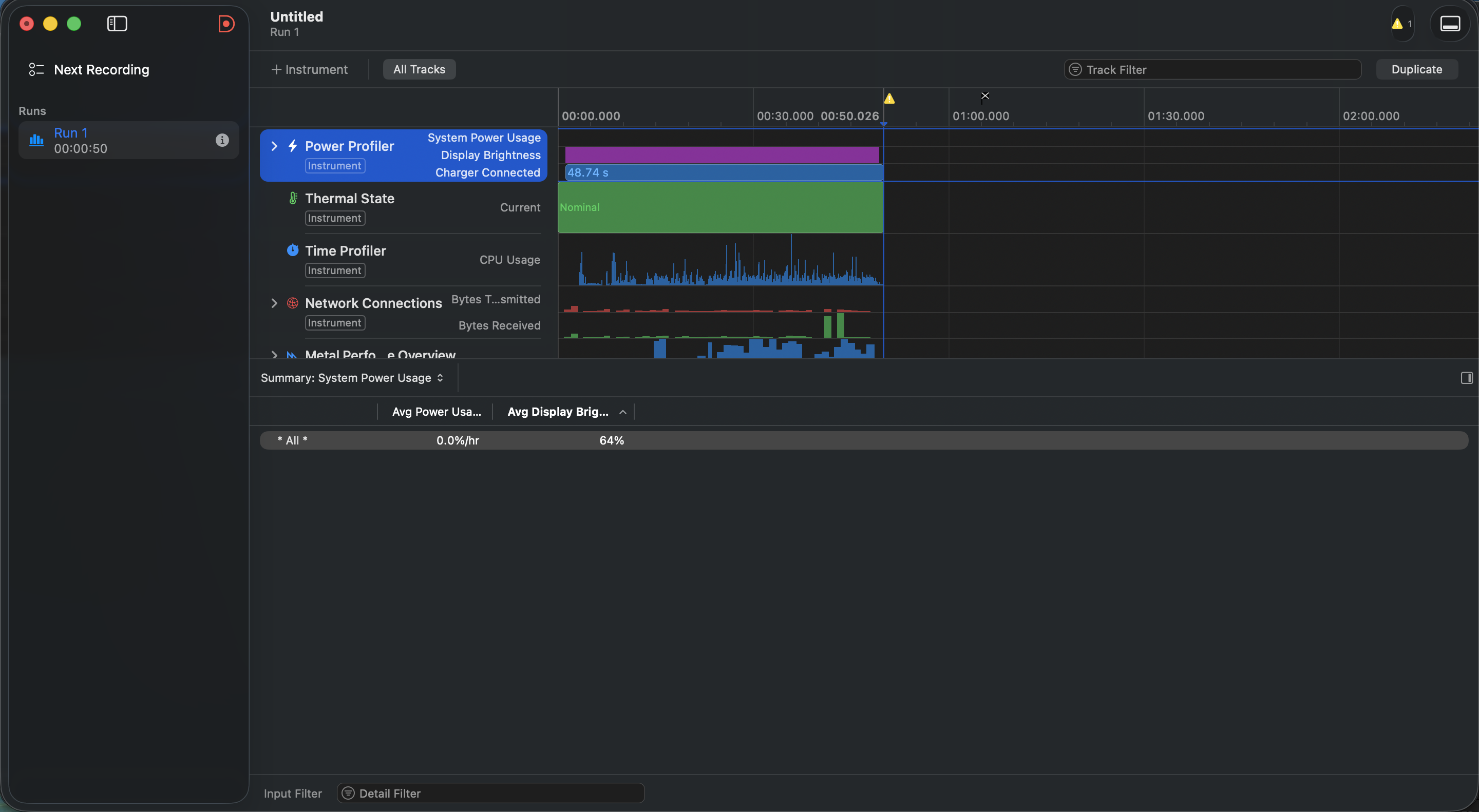Click the Network Connections globe icon
This screenshot has height=812, width=1479.
(x=293, y=303)
